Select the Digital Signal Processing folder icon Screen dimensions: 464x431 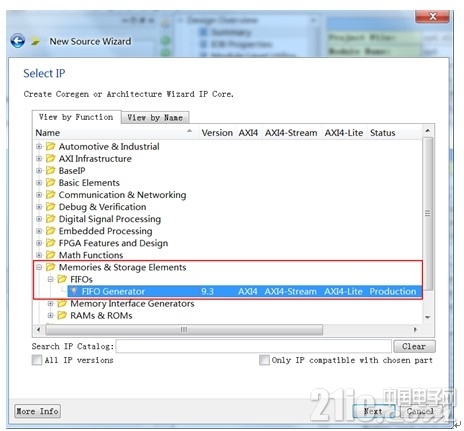(50, 219)
